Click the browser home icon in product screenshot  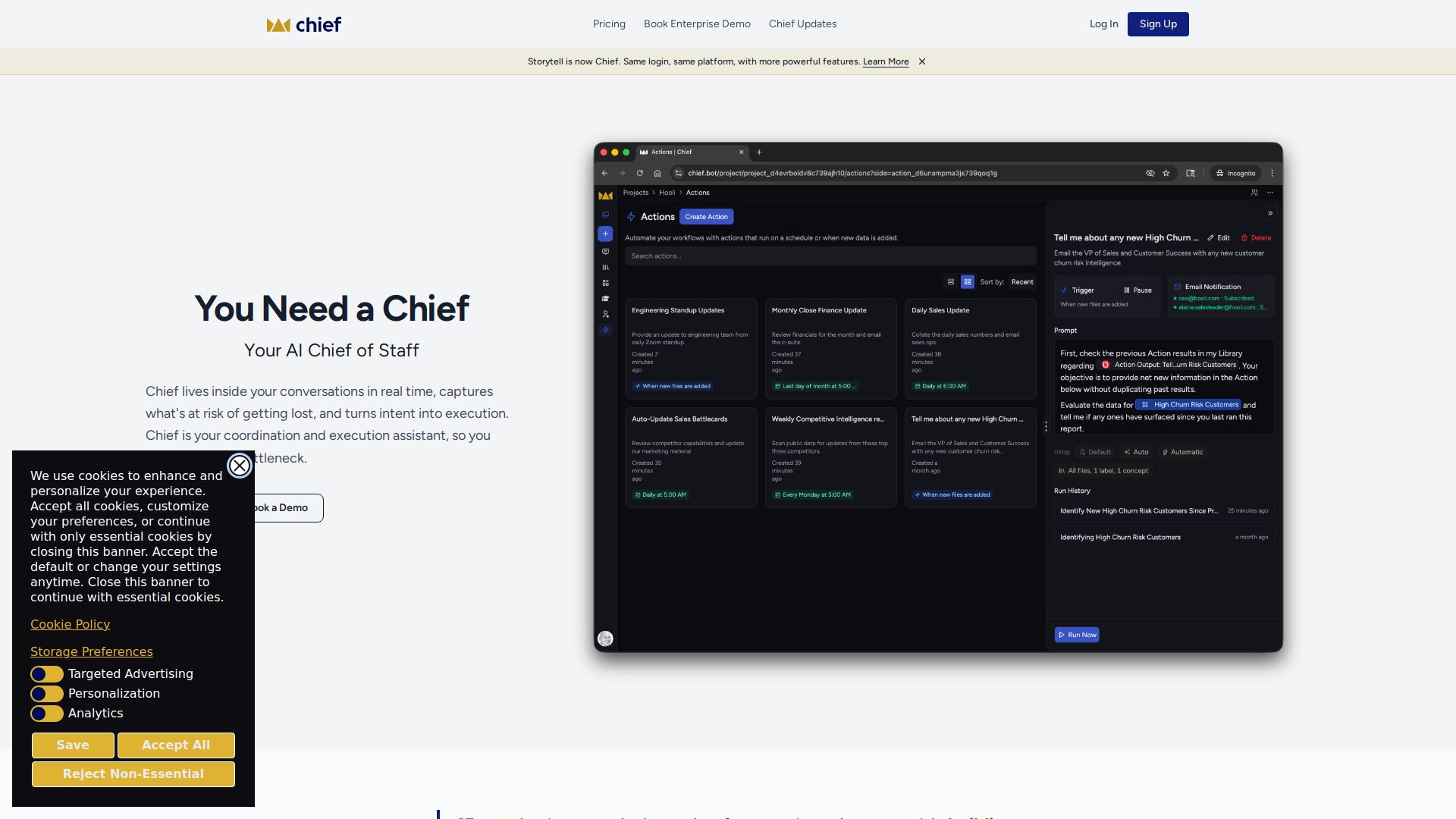pos(657,173)
